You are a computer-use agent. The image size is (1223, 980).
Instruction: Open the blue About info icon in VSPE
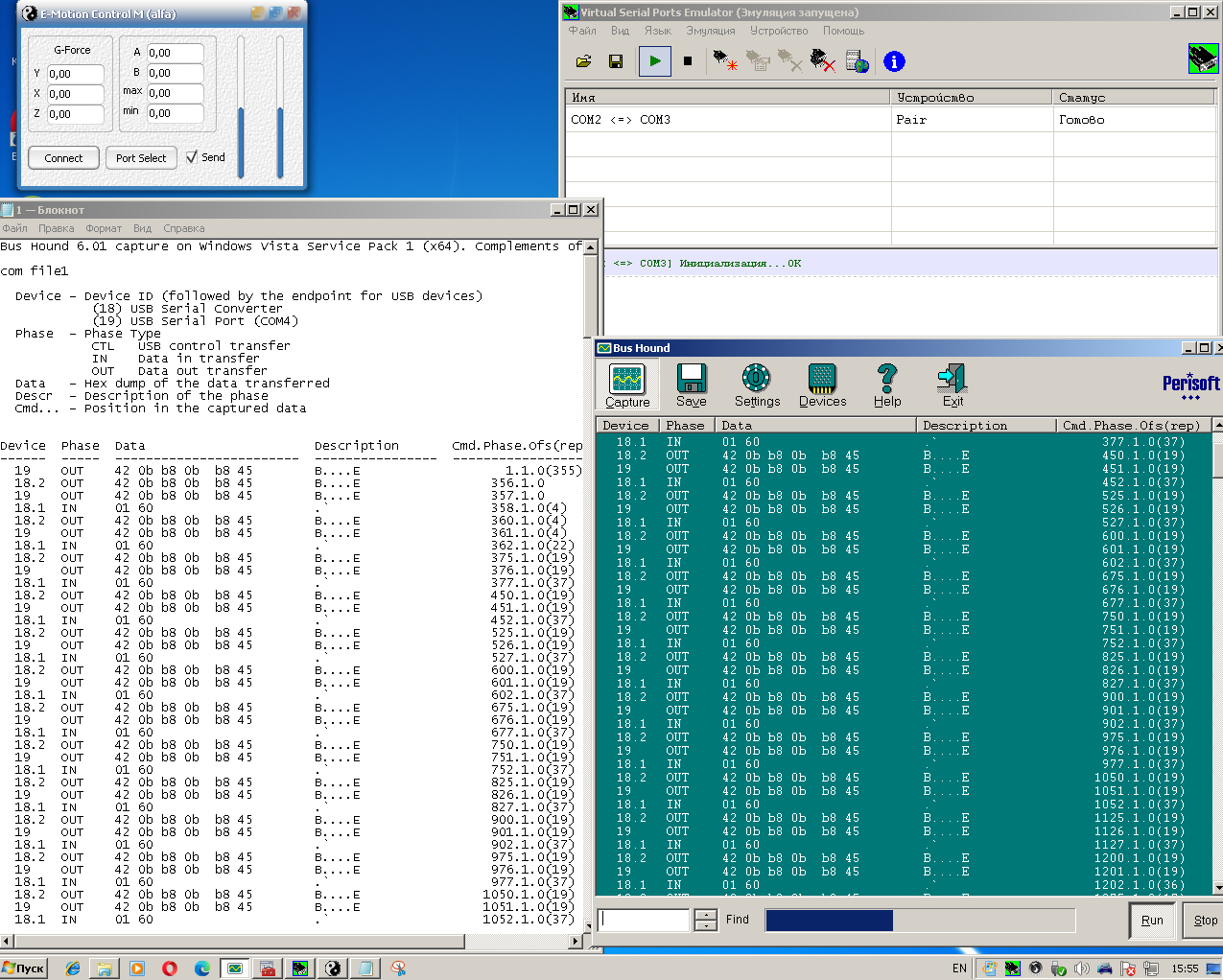[x=894, y=61]
